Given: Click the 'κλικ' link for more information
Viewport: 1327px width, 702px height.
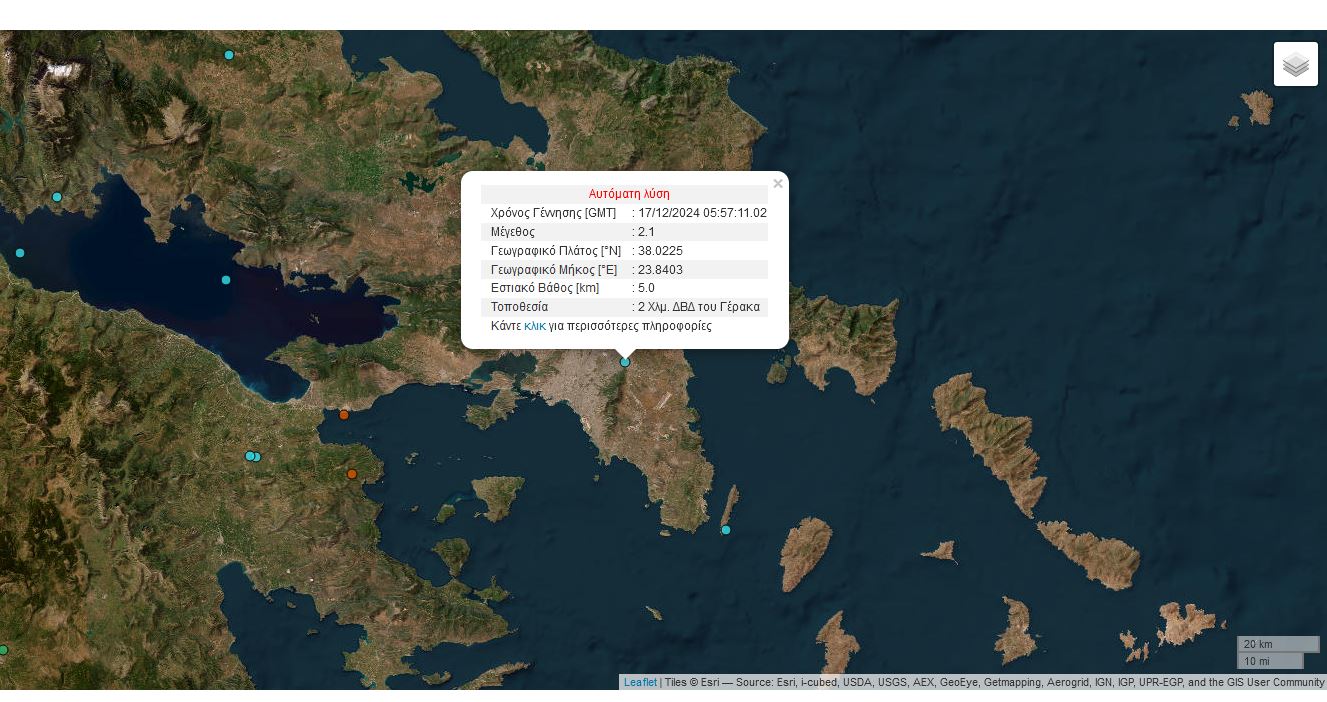Looking at the screenshot, I should tap(535, 326).
